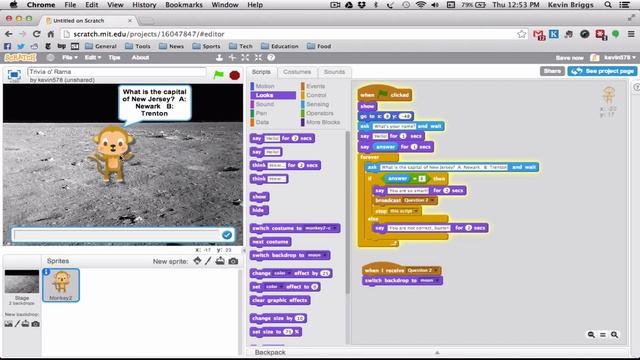Select the Shrink sprite tool
The height and width of the screenshot is (360, 640).
click(258, 58)
